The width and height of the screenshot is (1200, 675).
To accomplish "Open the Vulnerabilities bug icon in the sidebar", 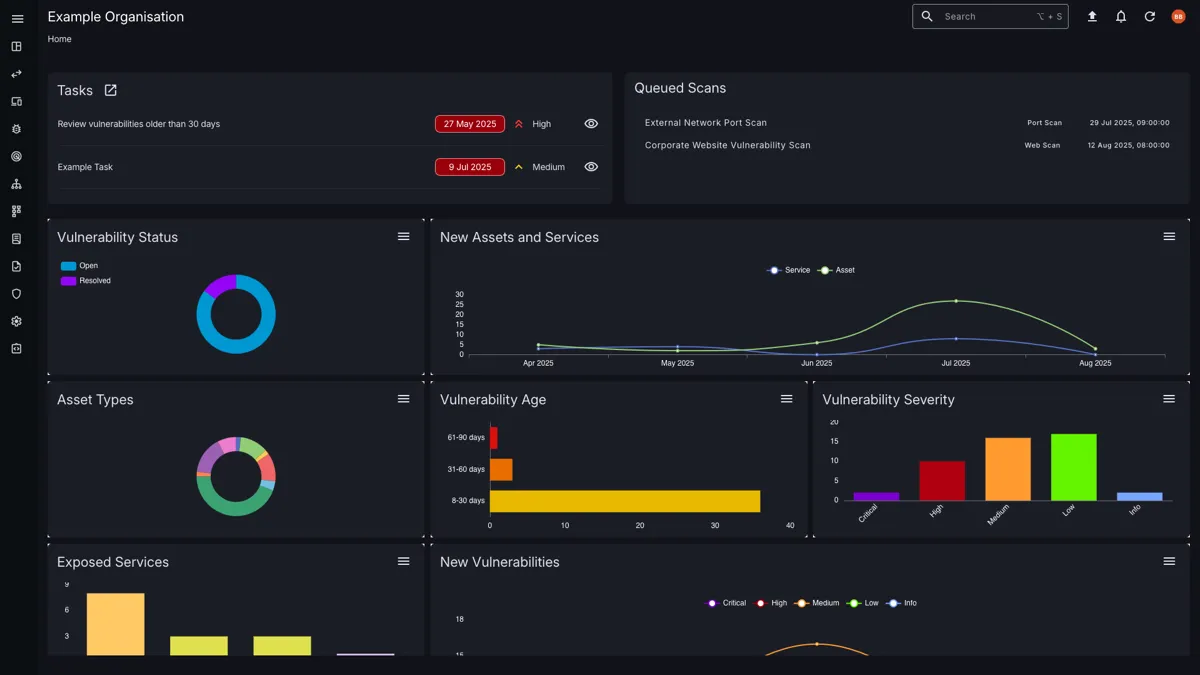I will pos(17,129).
